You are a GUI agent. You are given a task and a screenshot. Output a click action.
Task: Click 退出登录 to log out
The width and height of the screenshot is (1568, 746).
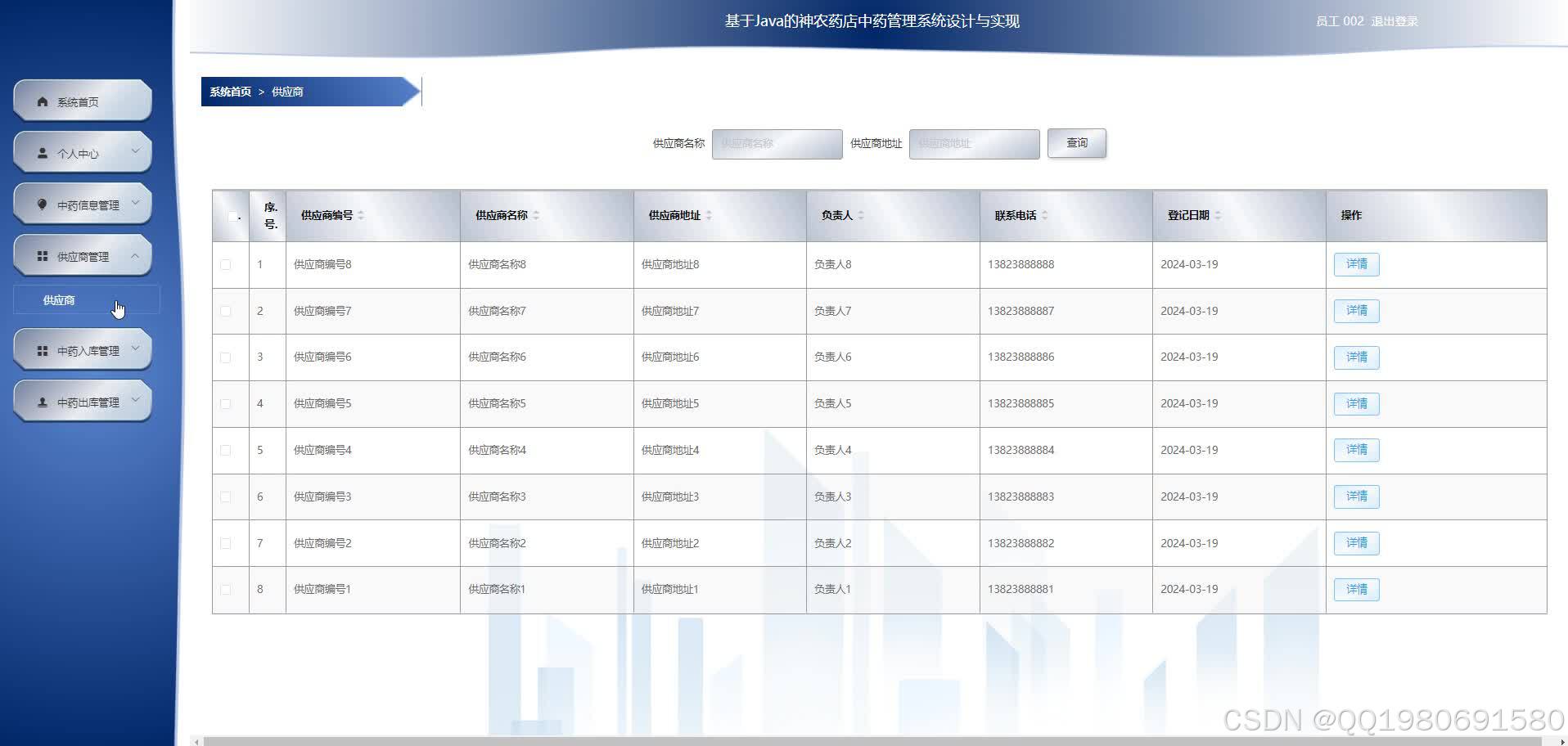click(1395, 21)
